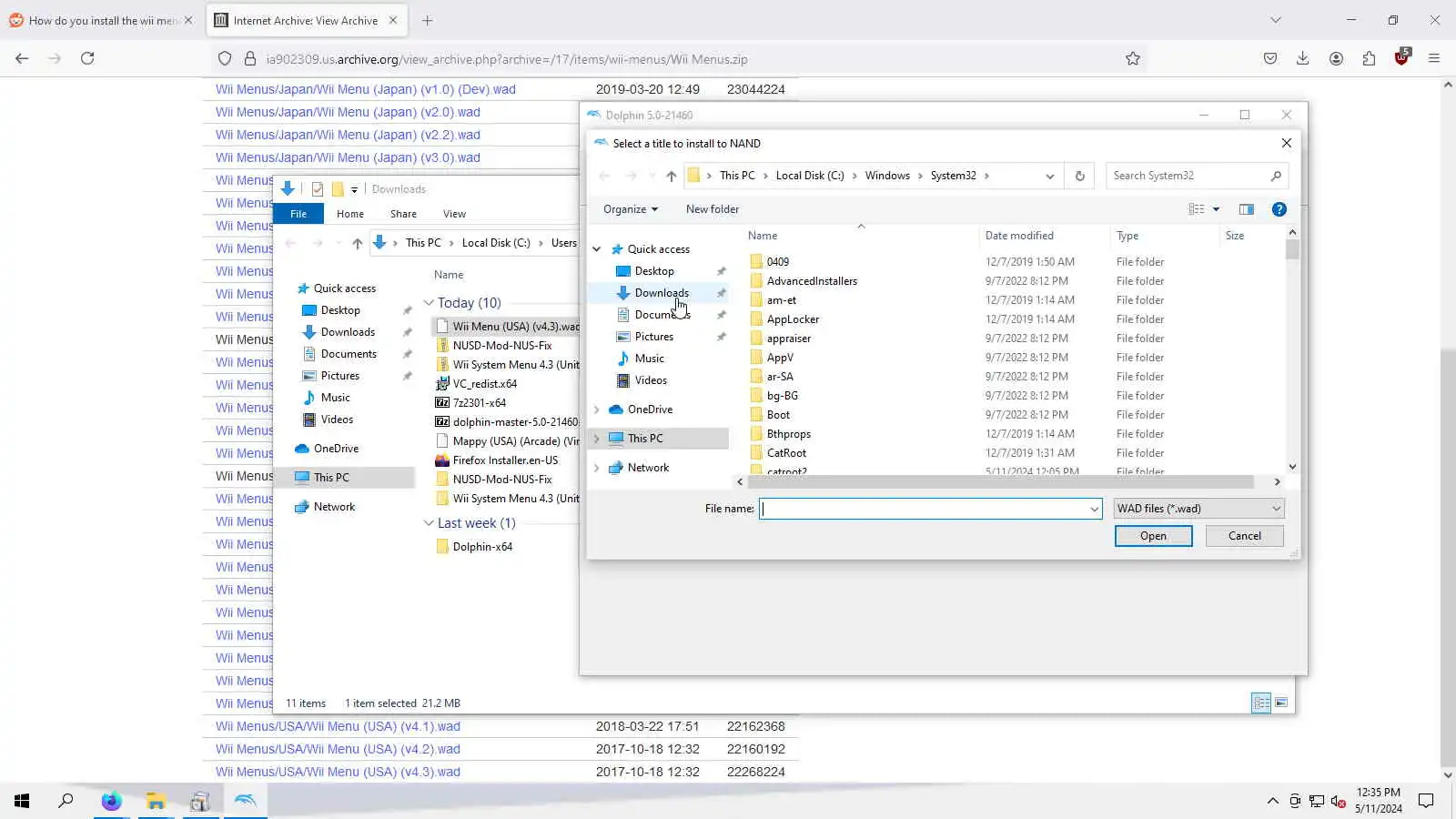Open help in the file dialog
The width and height of the screenshot is (1456, 819).
[x=1279, y=209]
